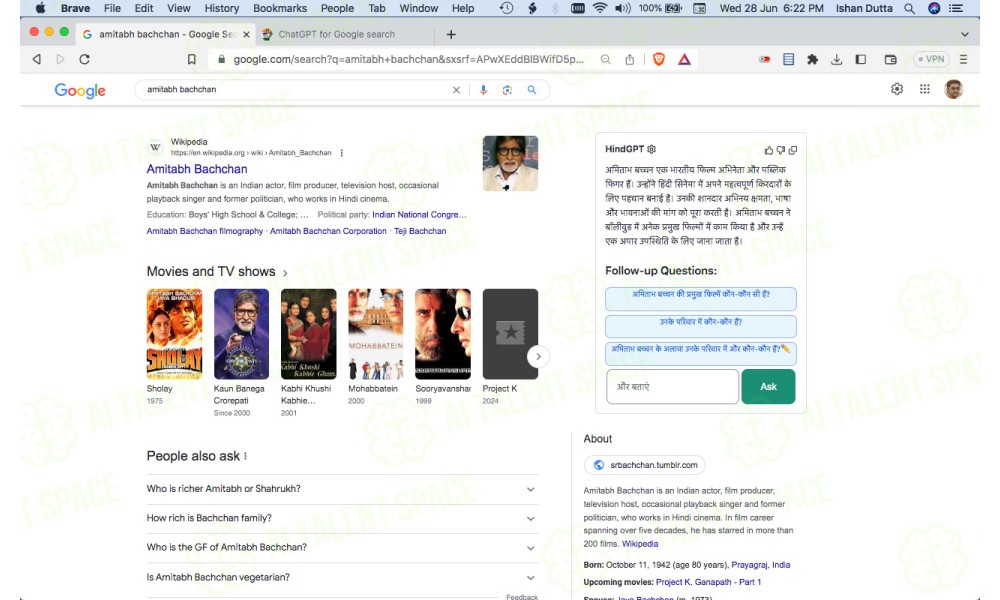Click the Ask button in HindGPT
This screenshot has height=600, width=1000.
coord(768,386)
